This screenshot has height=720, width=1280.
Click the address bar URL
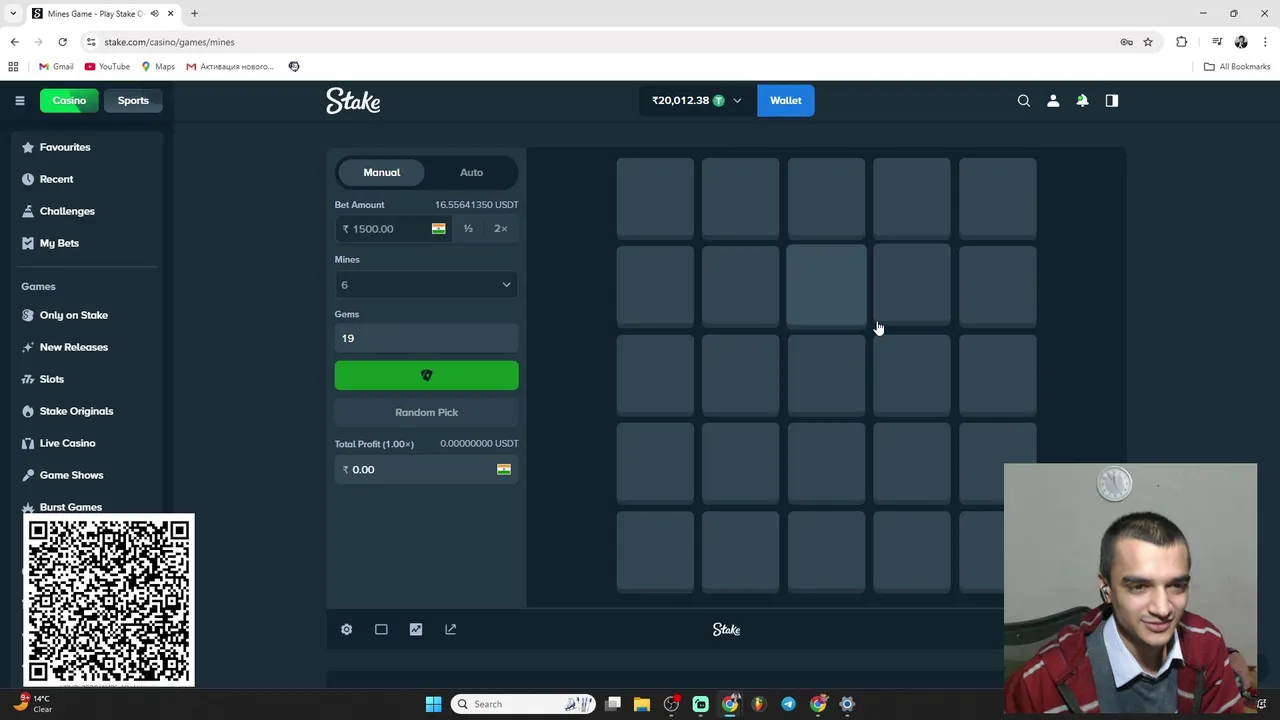pyautogui.click(x=169, y=42)
